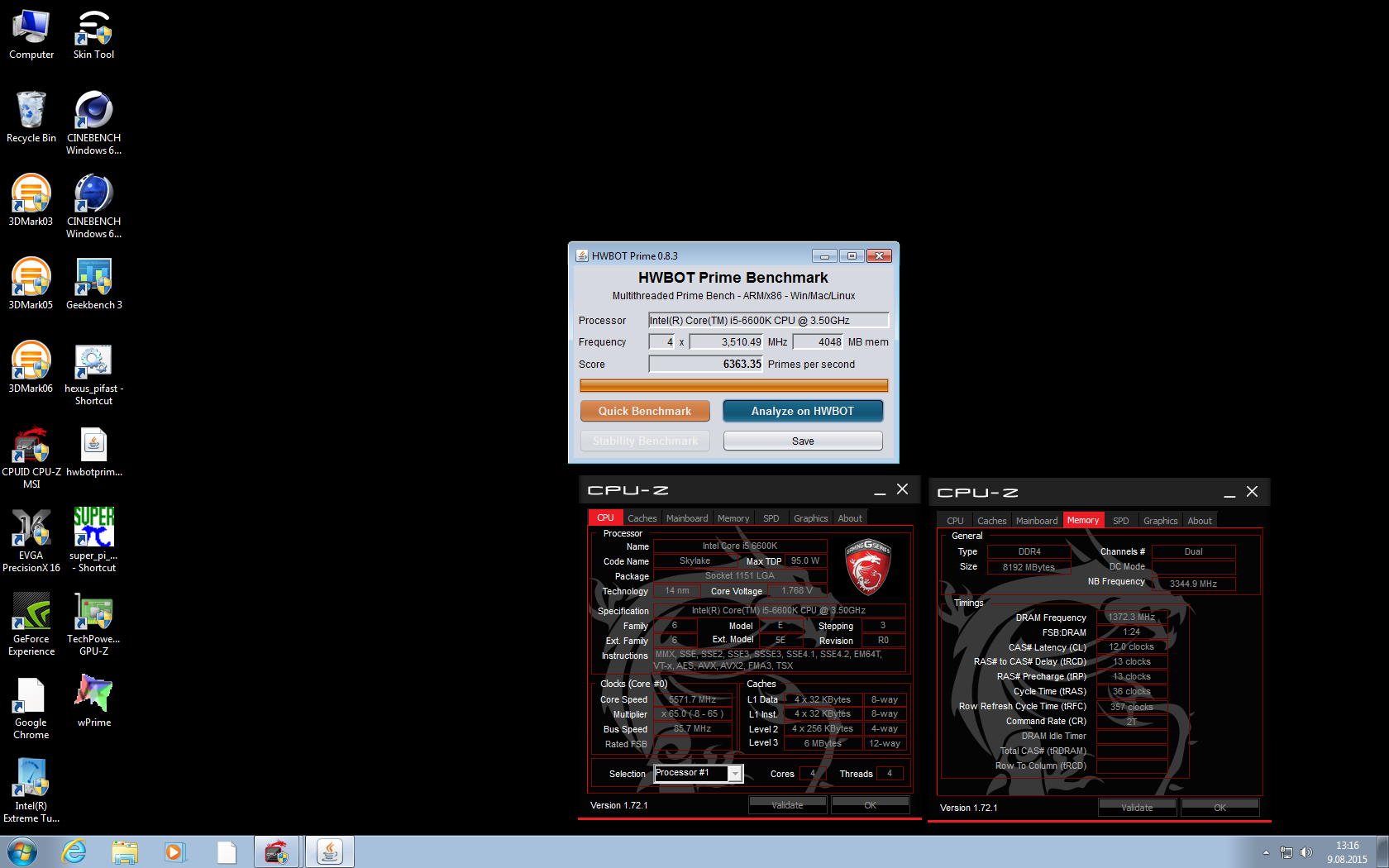Screen dimensions: 1389x868
Task: Click Analyze on HWBOT button
Action: 803,411
